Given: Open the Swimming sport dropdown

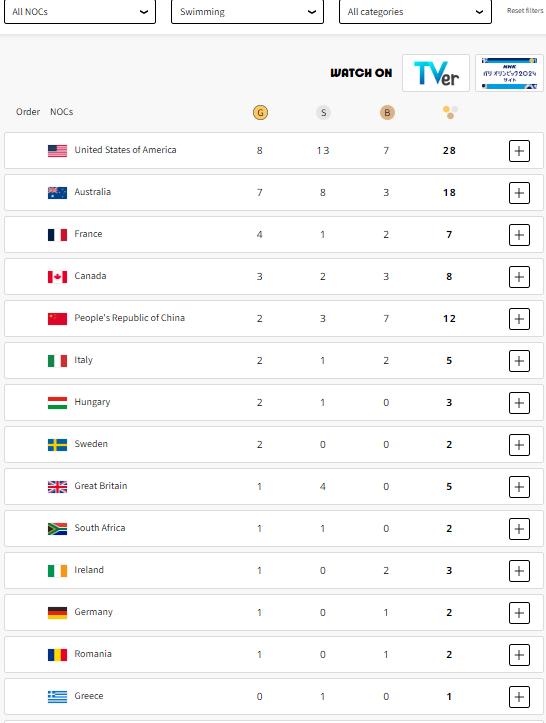Looking at the screenshot, I should tap(247, 12).
